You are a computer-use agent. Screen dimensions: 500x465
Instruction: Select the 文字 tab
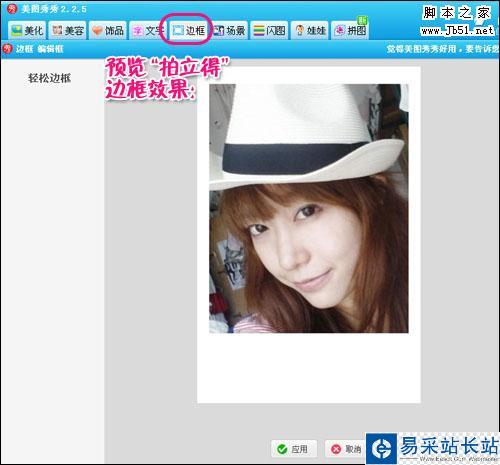(x=147, y=31)
